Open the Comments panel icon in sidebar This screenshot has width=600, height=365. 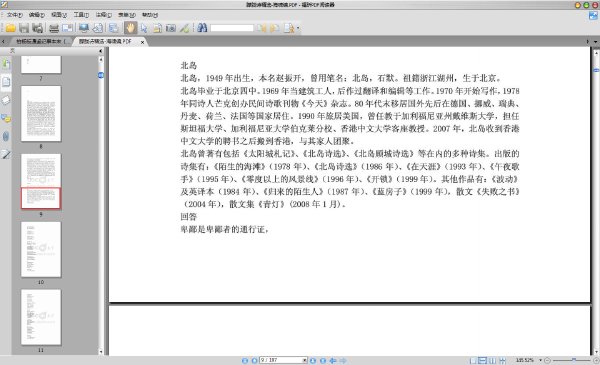tap(6, 118)
